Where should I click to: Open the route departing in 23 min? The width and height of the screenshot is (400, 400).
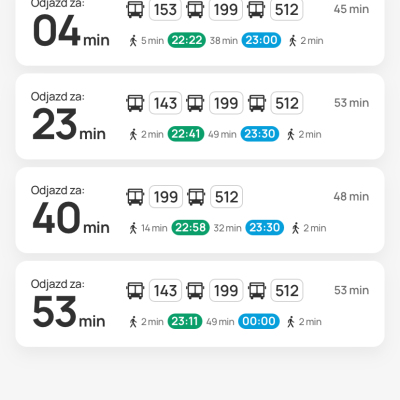pos(200,116)
